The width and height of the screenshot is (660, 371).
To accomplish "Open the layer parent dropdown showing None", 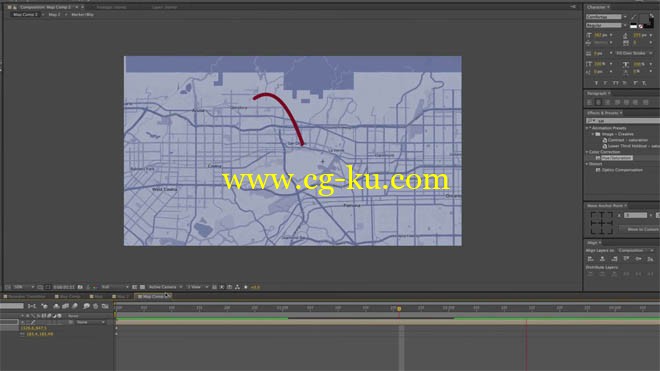I will tap(90, 322).
